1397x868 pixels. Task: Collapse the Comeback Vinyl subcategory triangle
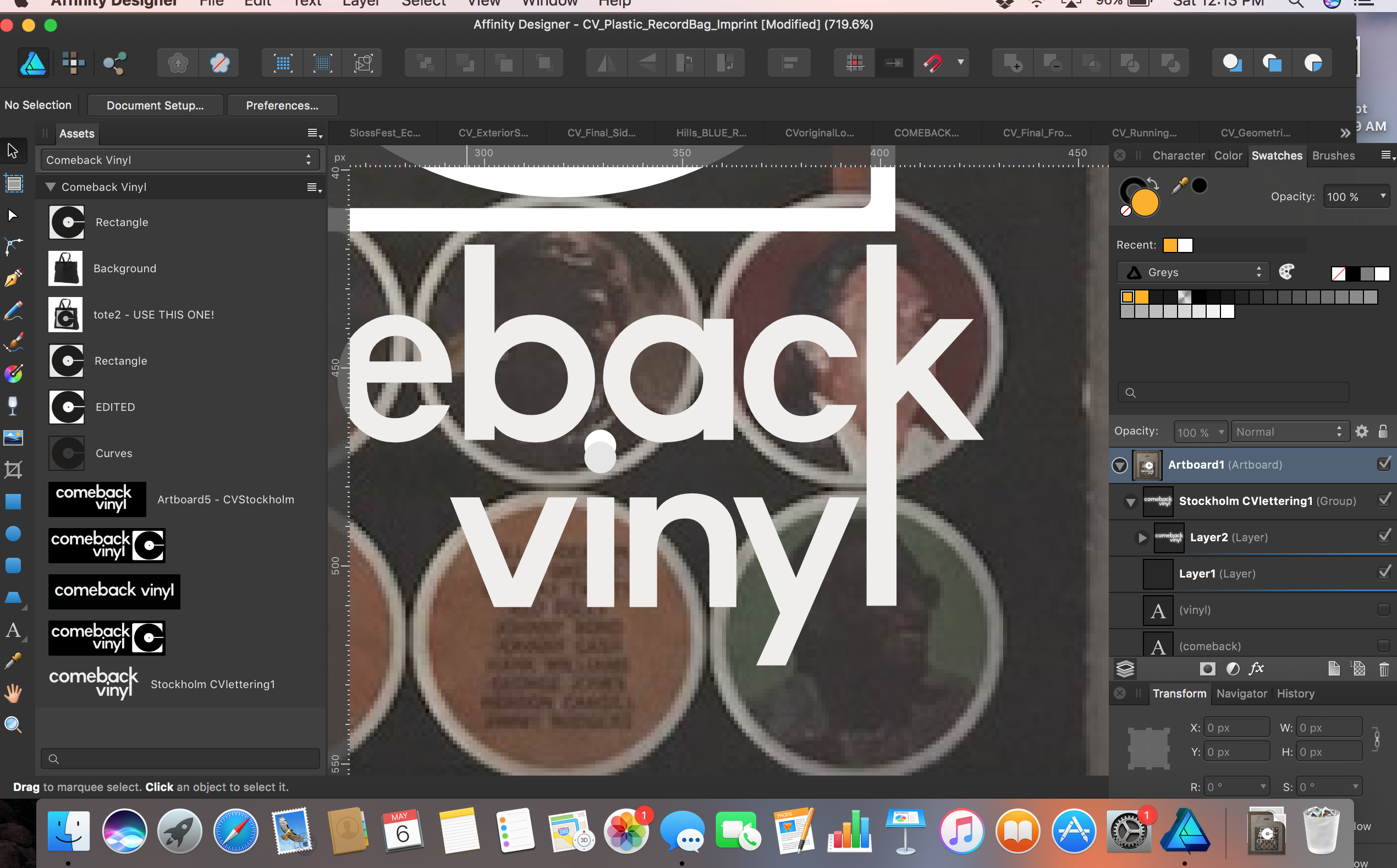click(51, 186)
